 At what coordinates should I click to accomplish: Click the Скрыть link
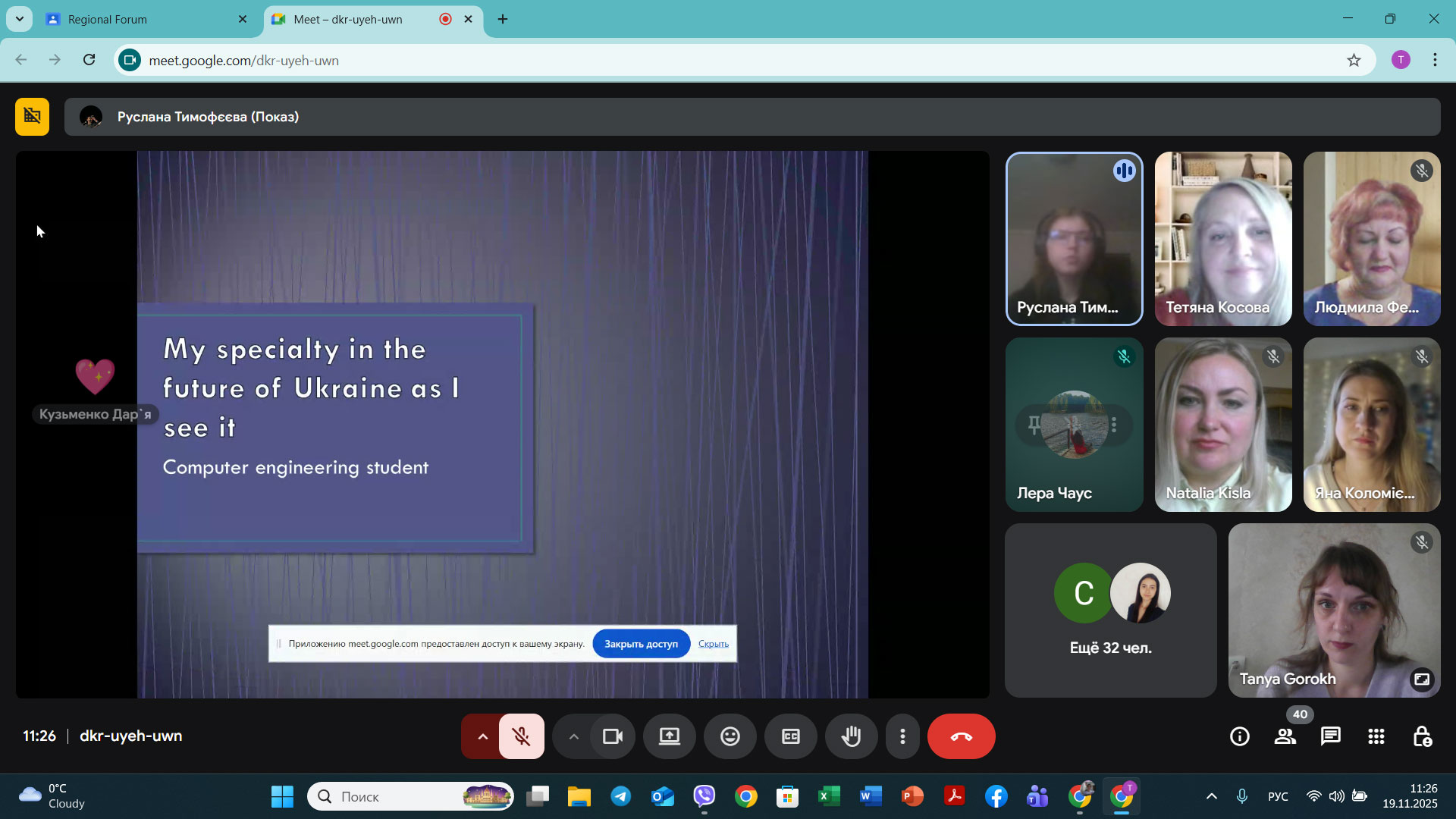click(x=713, y=644)
